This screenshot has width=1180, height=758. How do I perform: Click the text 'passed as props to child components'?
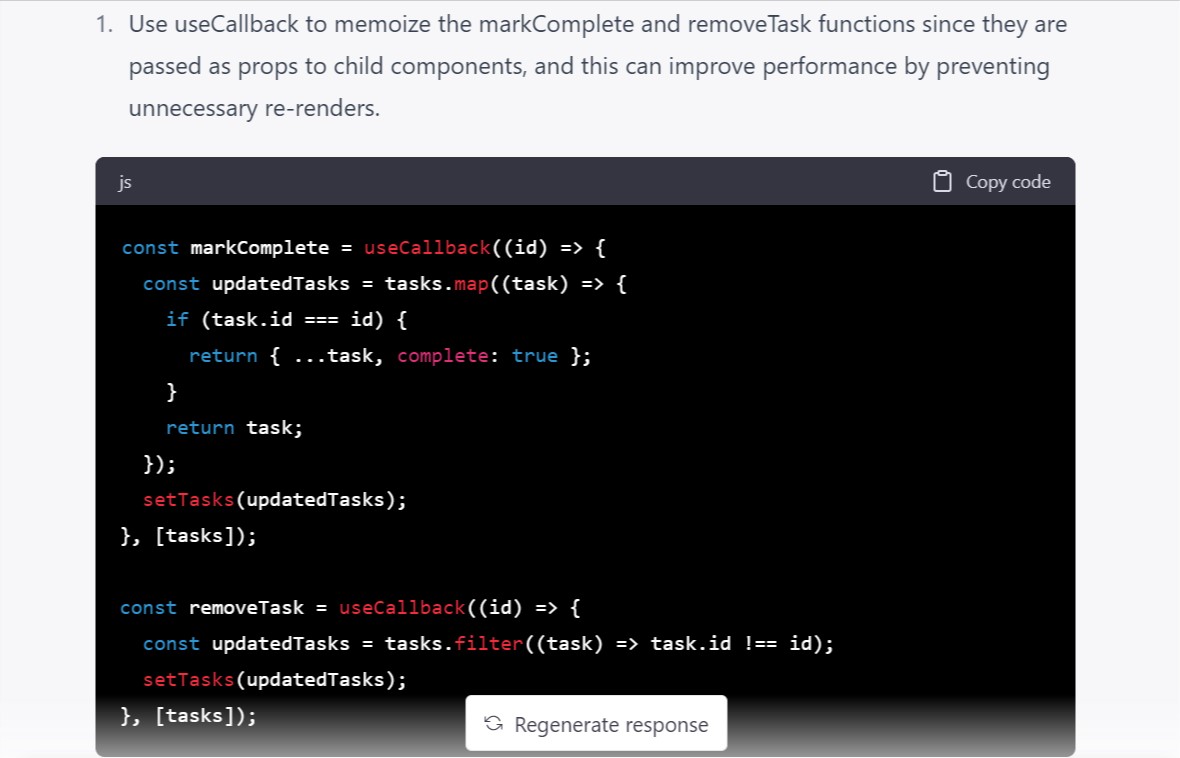click(x=326, y=66)
